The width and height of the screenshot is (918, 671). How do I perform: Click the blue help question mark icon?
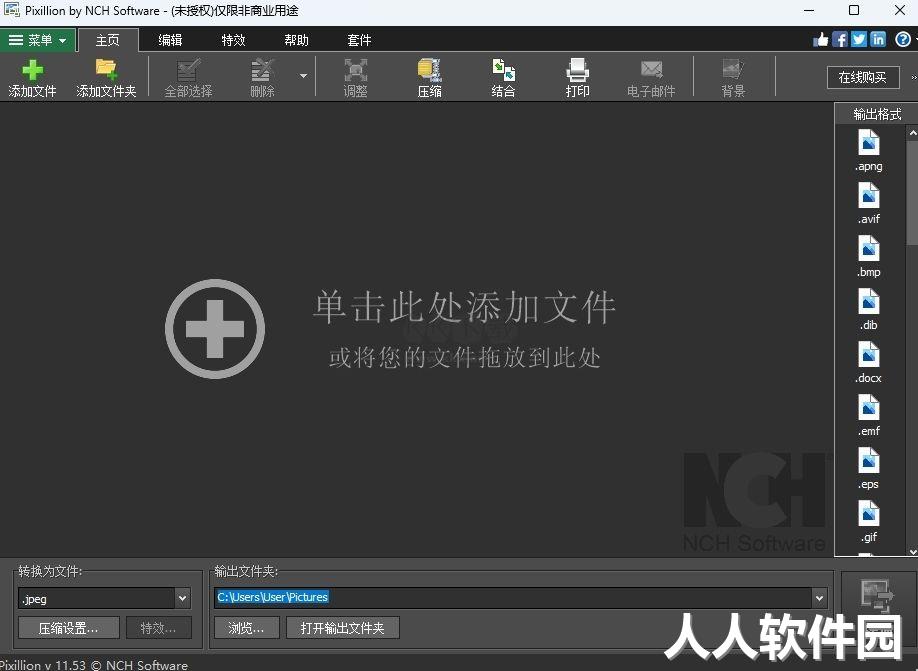903,39
